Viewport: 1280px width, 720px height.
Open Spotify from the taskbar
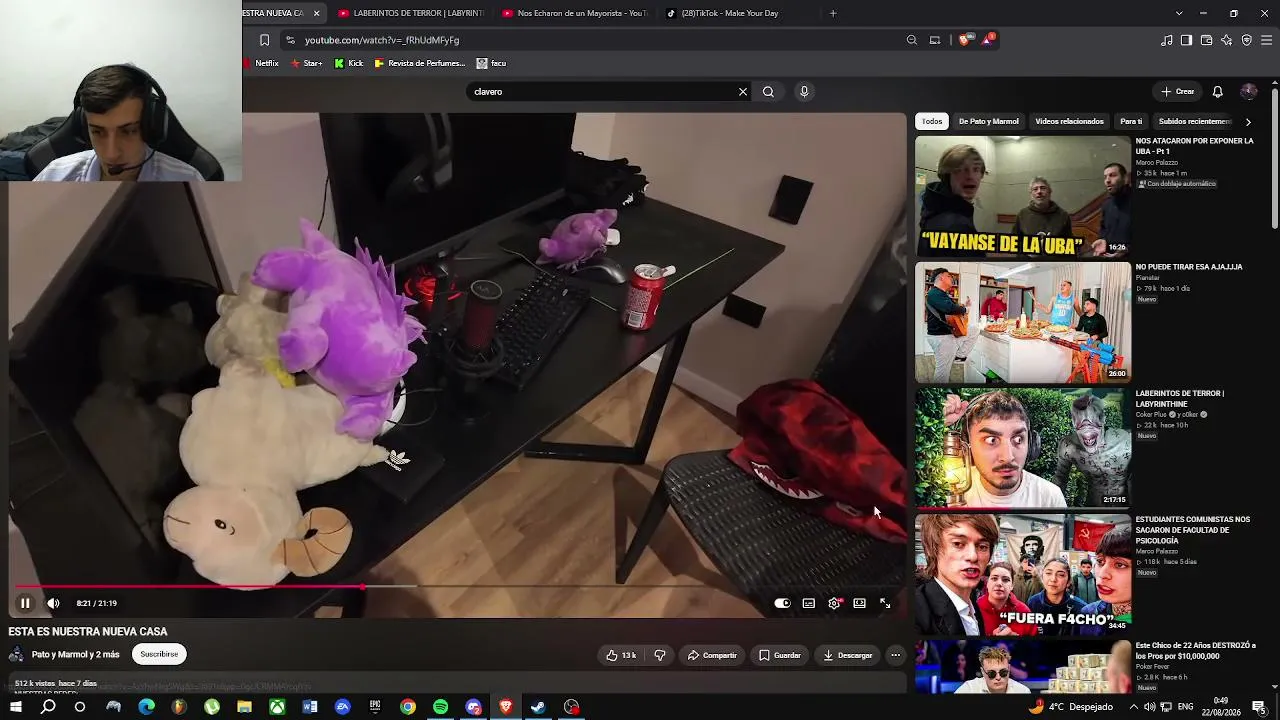[x=441, y=707]
